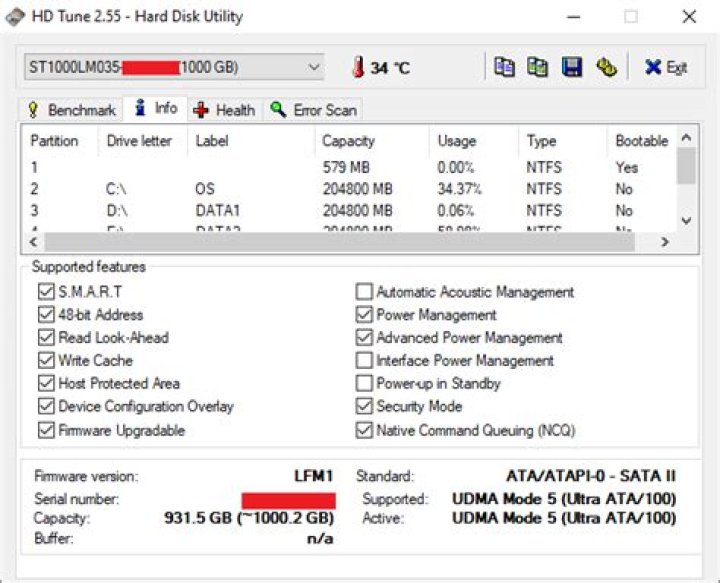Click the LFM1 firmware version value
Viewport: 720px width, 583px height.
pyautogui.click(x=314, y=476)
